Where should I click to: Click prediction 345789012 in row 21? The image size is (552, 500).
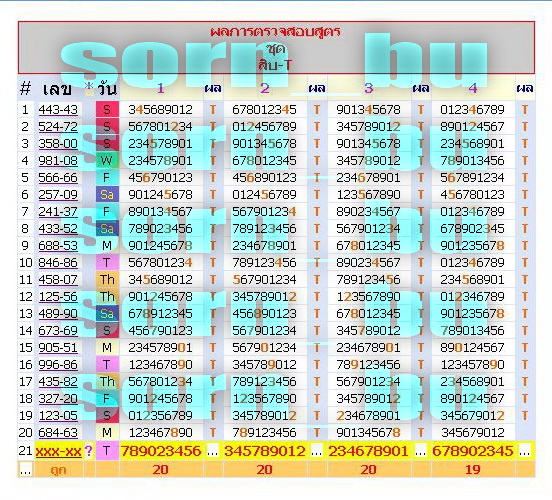265,451
